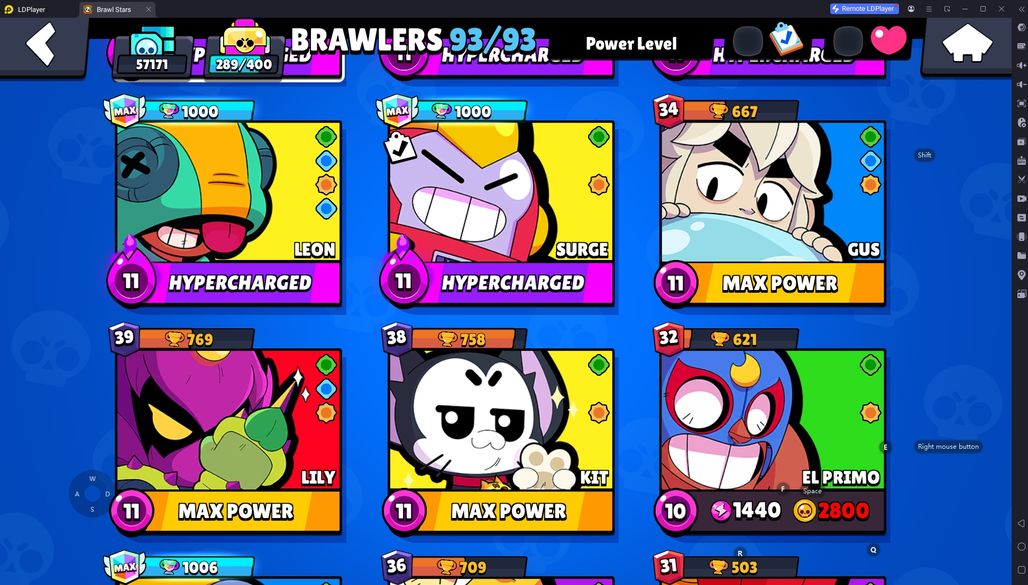
Task: Click the checklist mark on Surge's card
Action: (400, 148)
